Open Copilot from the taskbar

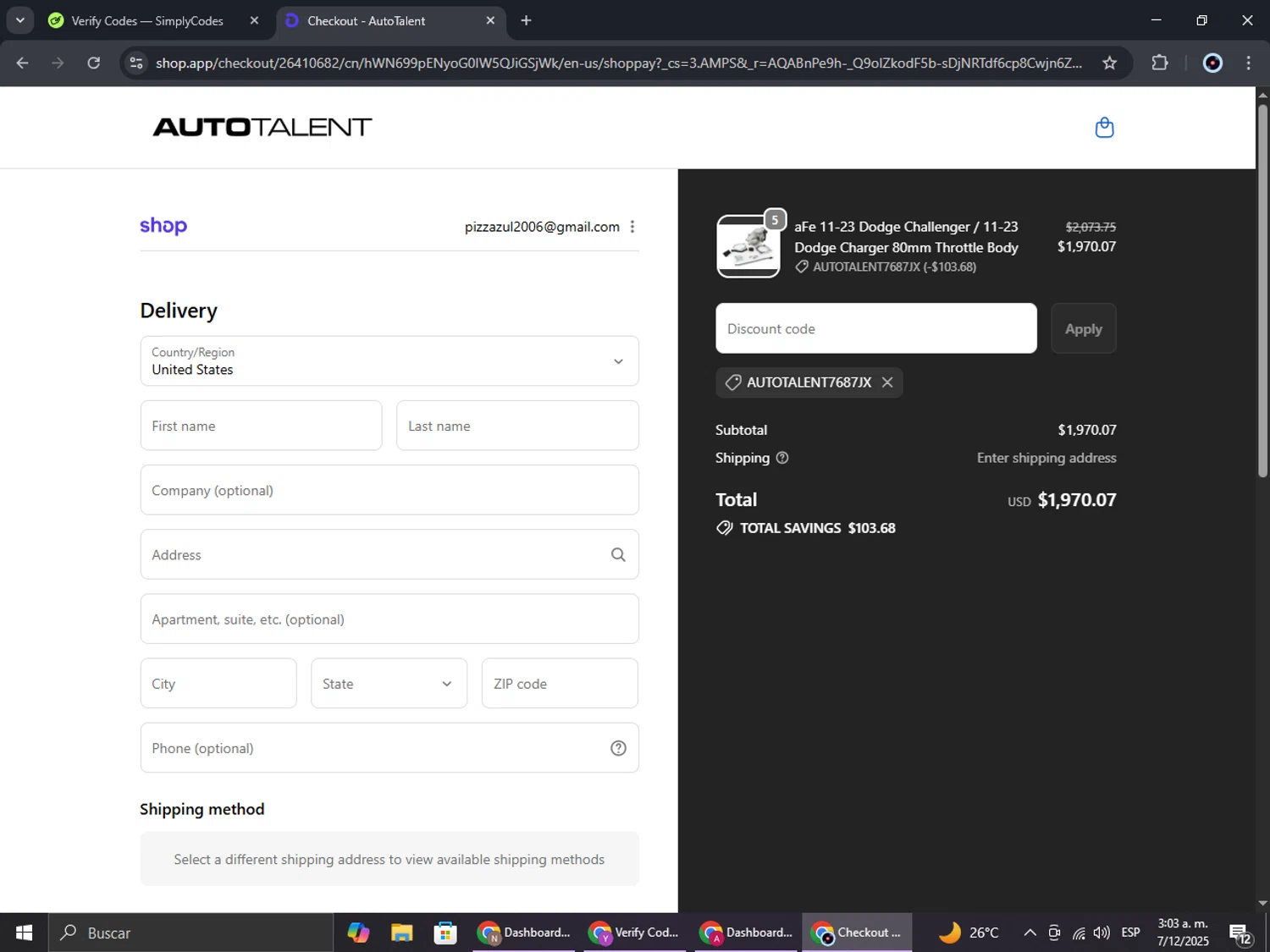click(x=358, y=933)
